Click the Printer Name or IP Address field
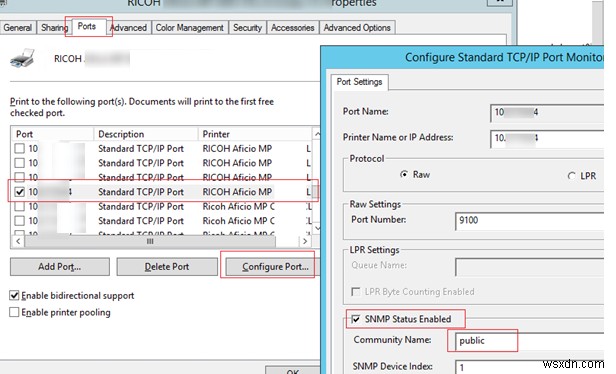The height and width of the screenshot is (374, 616). pos(547,139)
